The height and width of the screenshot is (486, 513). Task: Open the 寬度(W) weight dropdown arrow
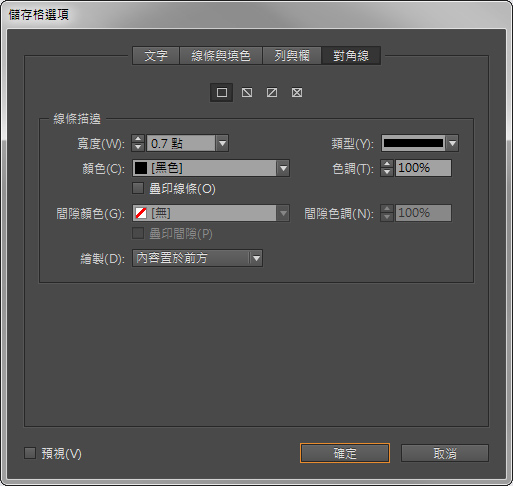click(222, 143)
